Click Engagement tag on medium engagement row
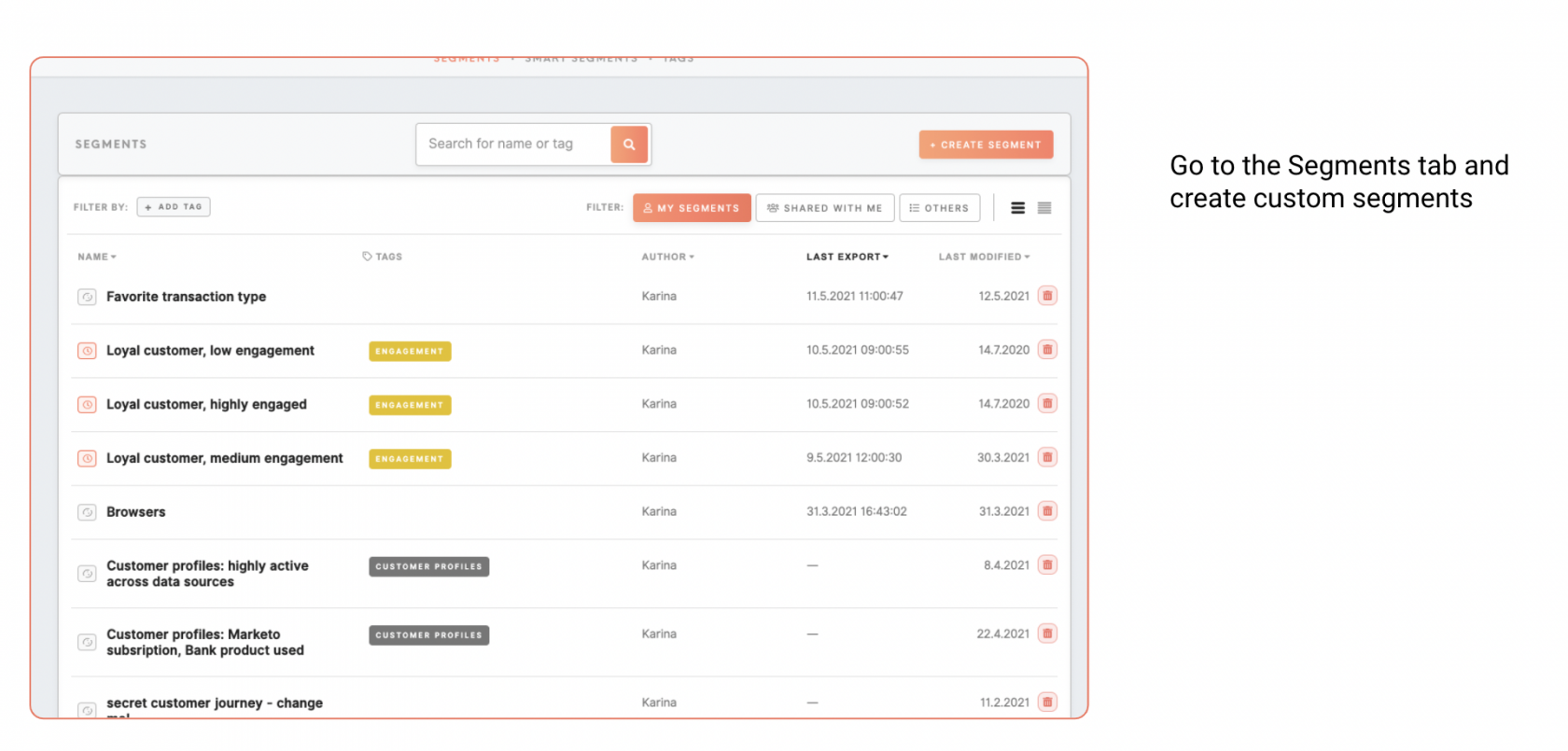The height and width of the screenshot is (751, 1568). coord(410,459)
